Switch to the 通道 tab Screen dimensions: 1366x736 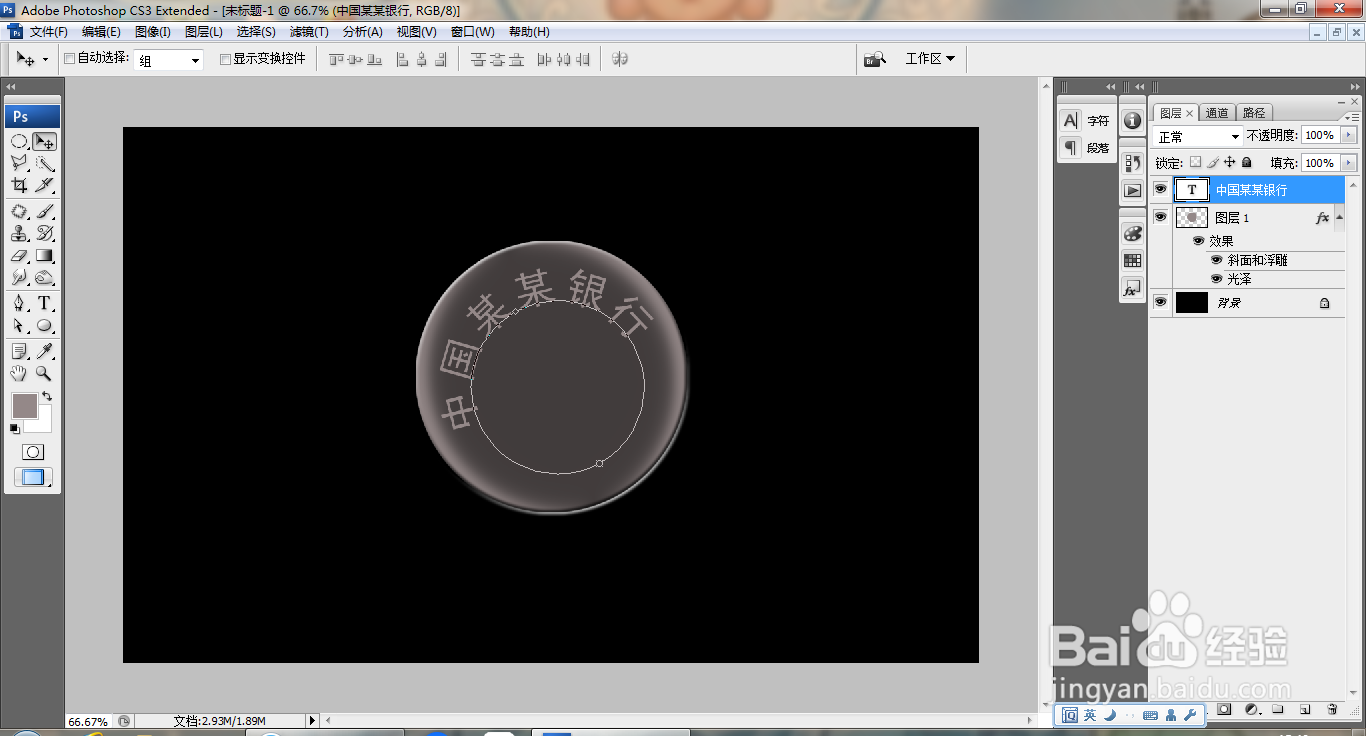tap(1217, 113)
